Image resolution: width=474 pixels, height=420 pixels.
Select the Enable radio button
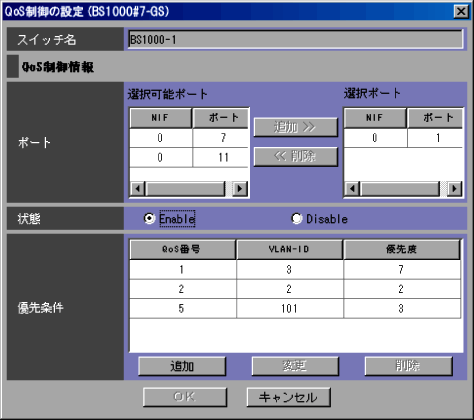click(x=149, y=219)
